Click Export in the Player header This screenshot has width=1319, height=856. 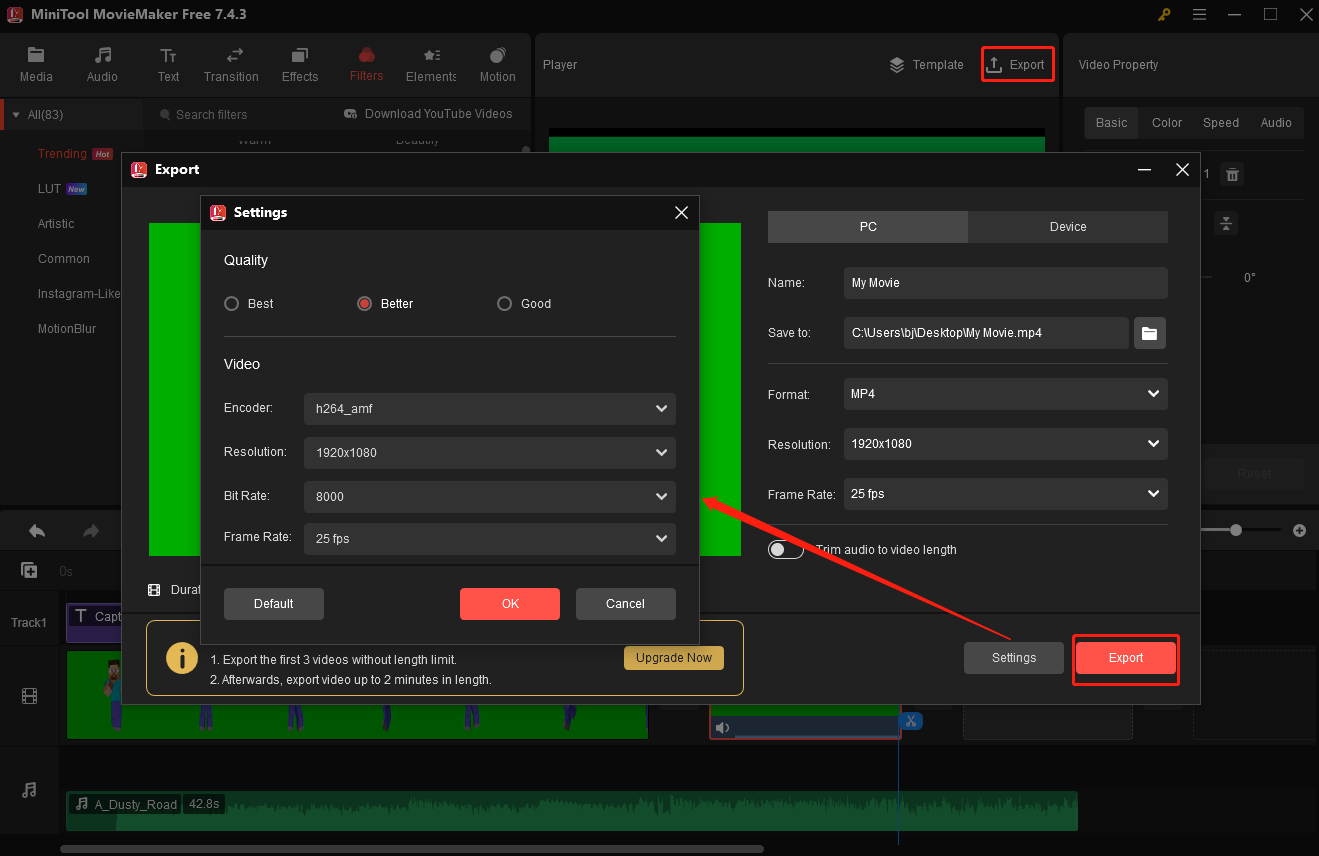[x=1017, y=65]
